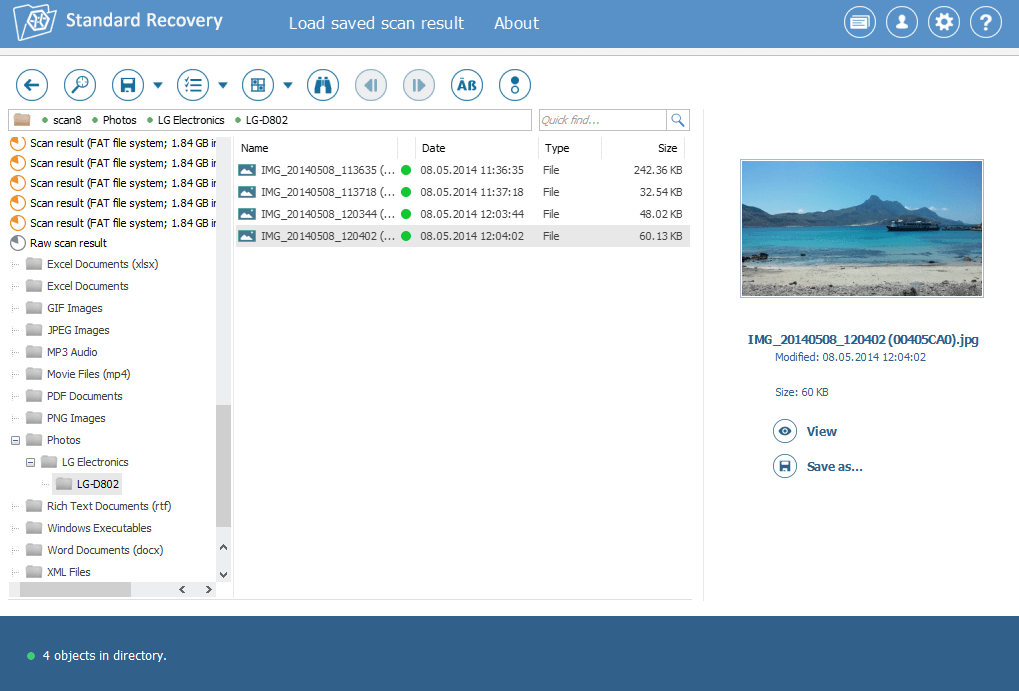Click LG Electronics in the path breadcrumb
The width and height of the screenshot is (1019, 691).
pos(191,120)
